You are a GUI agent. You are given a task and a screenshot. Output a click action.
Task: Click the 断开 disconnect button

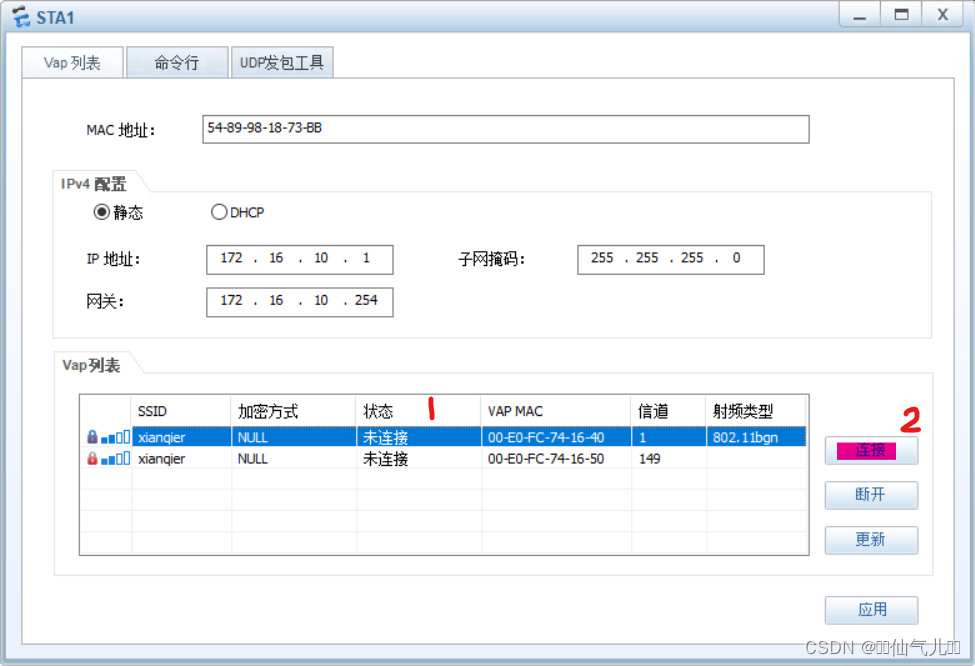870,495
